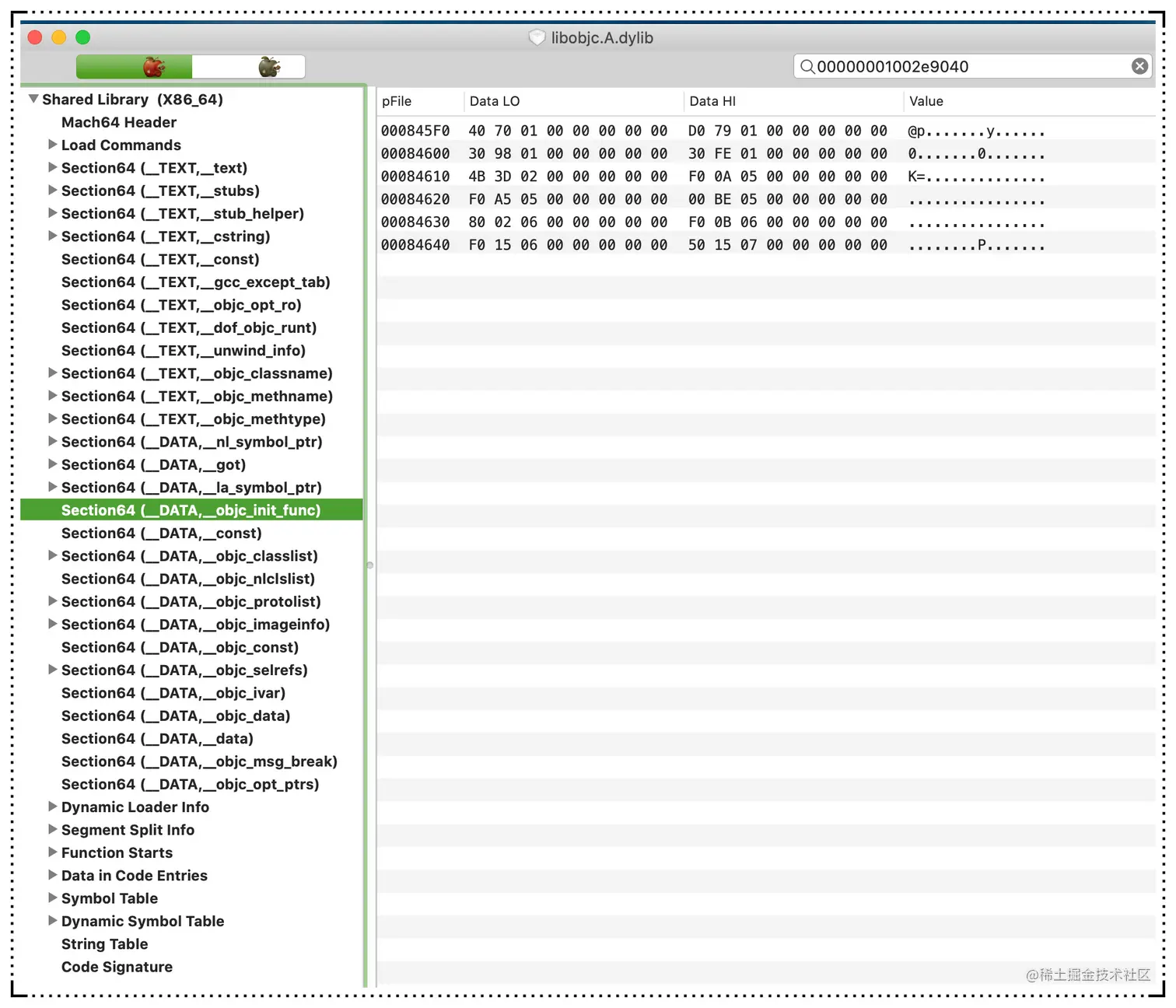Select Section64 (__DATA,__objc_opt_ptrs)
Screen dimensions: 1176x1008
tap(191, 784)
